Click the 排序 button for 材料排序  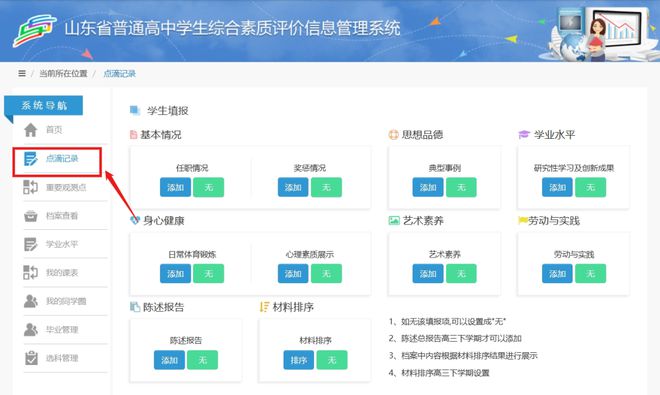[298, 360]
